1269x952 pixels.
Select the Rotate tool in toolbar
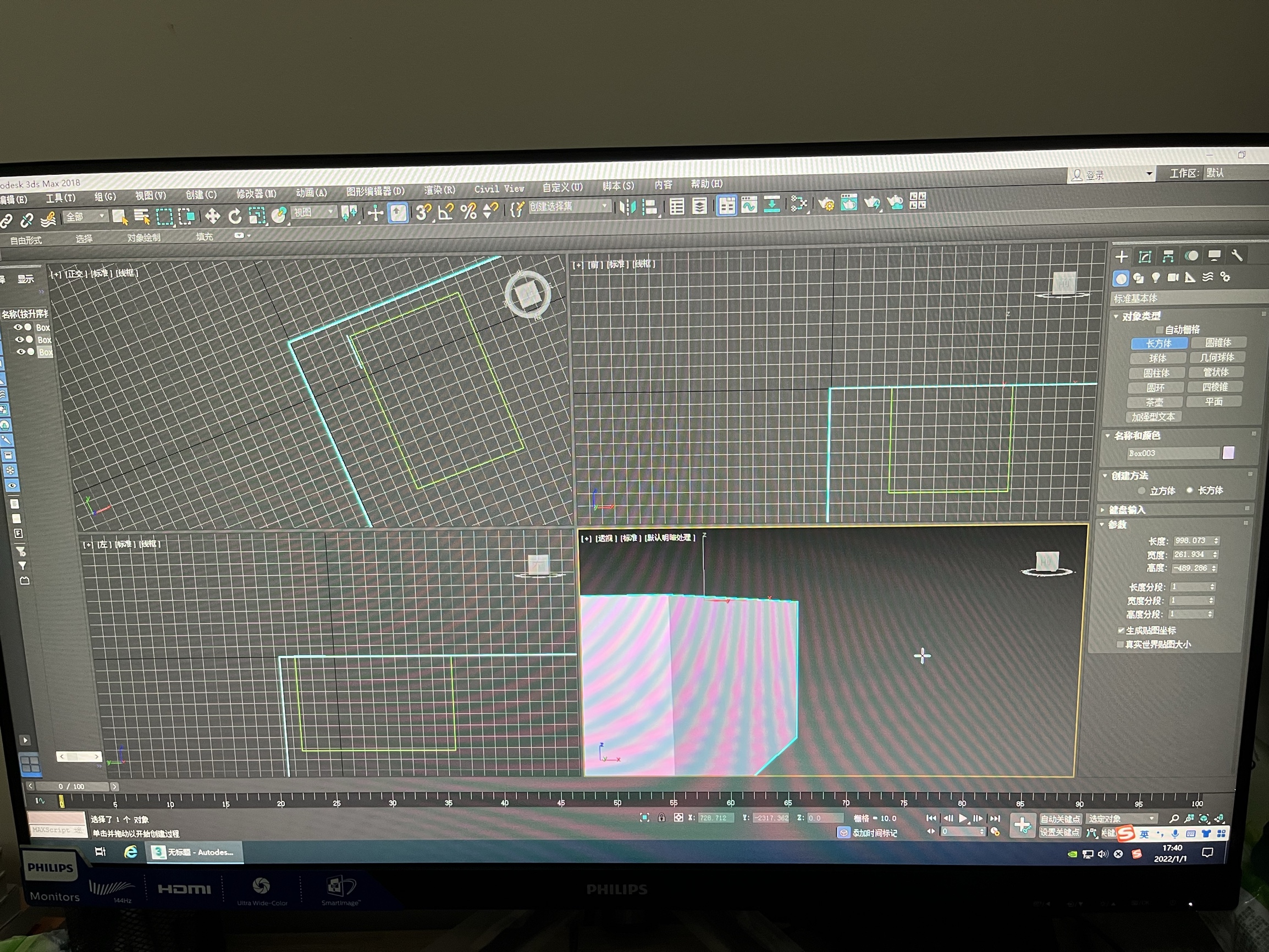tap(235, 216)
